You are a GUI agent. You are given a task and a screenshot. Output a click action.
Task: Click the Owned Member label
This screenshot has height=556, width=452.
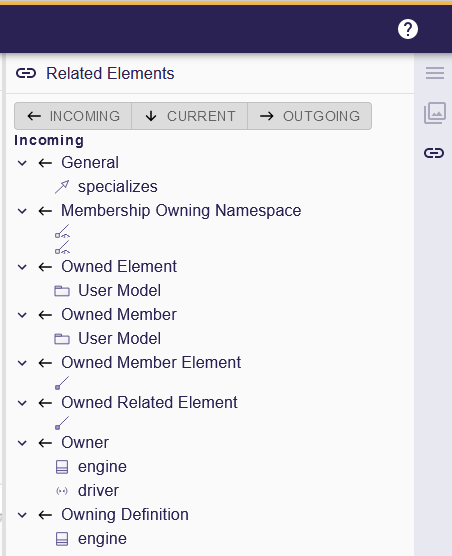119,315
